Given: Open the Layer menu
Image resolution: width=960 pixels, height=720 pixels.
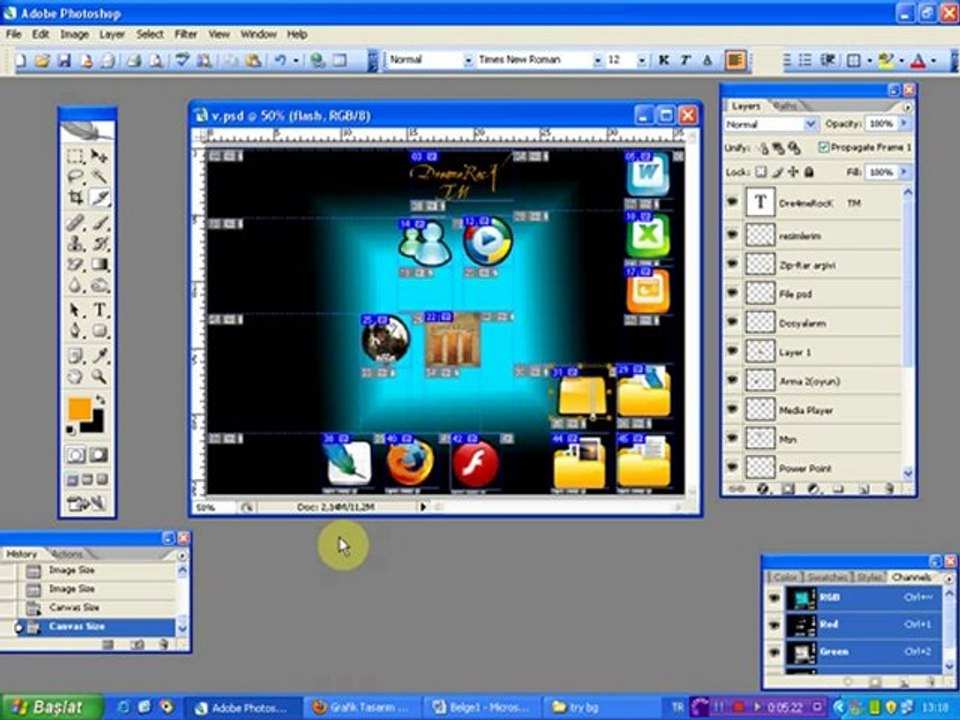Looking at the screenshot, I should (x=112, y=34).
